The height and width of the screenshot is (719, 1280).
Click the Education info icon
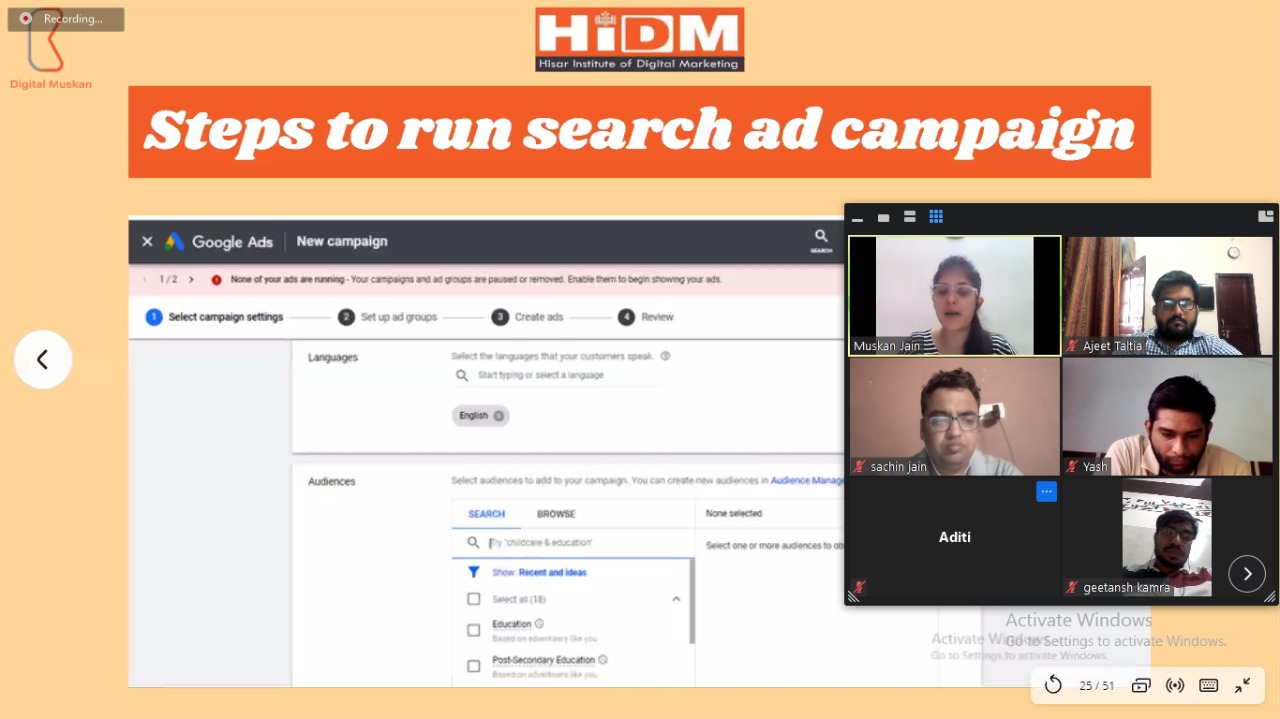point(539,624)
